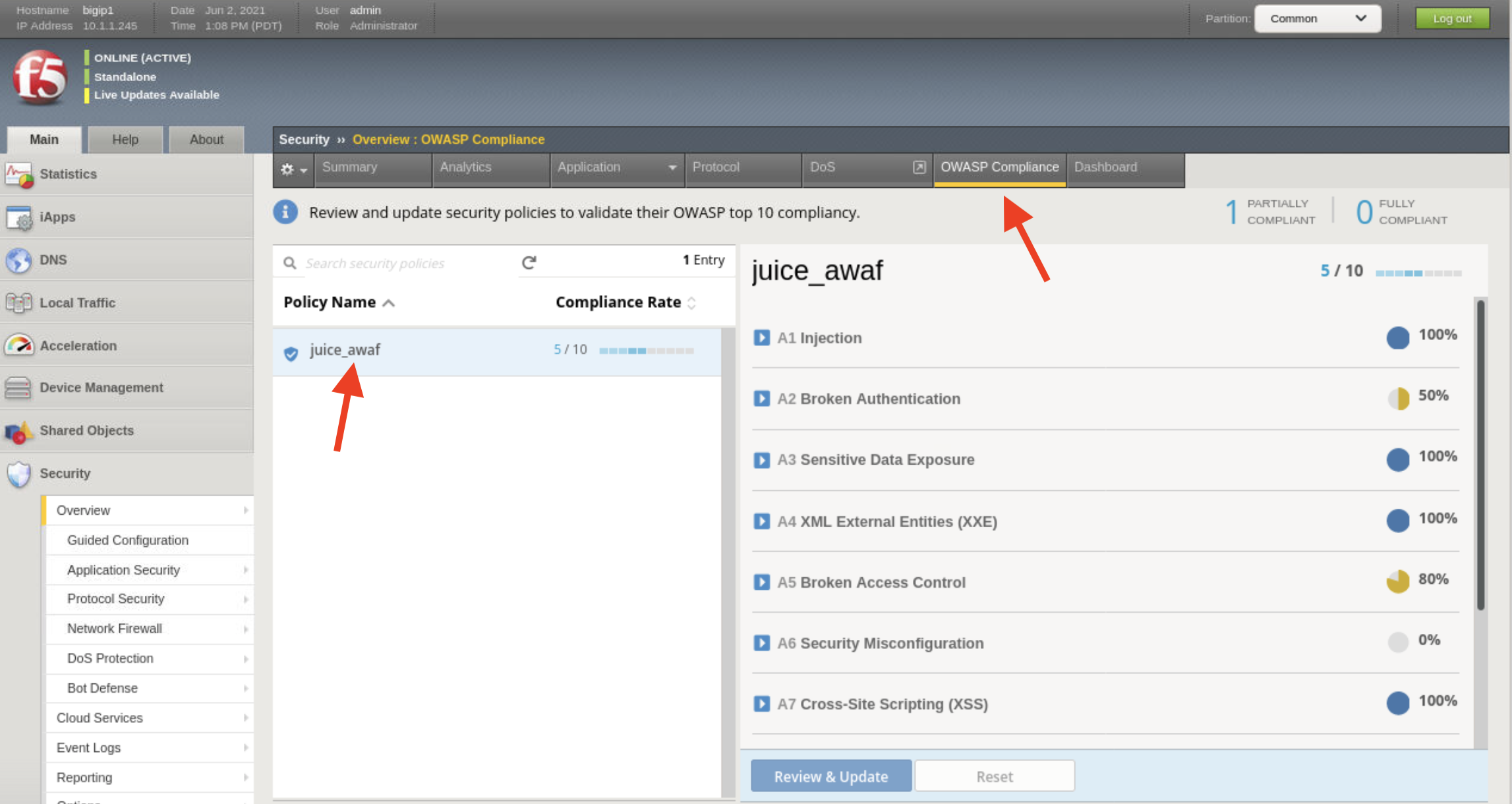This screenshot has width=1512, height=804.
Task: Open the Overview menu item
Action: (149, 511)
